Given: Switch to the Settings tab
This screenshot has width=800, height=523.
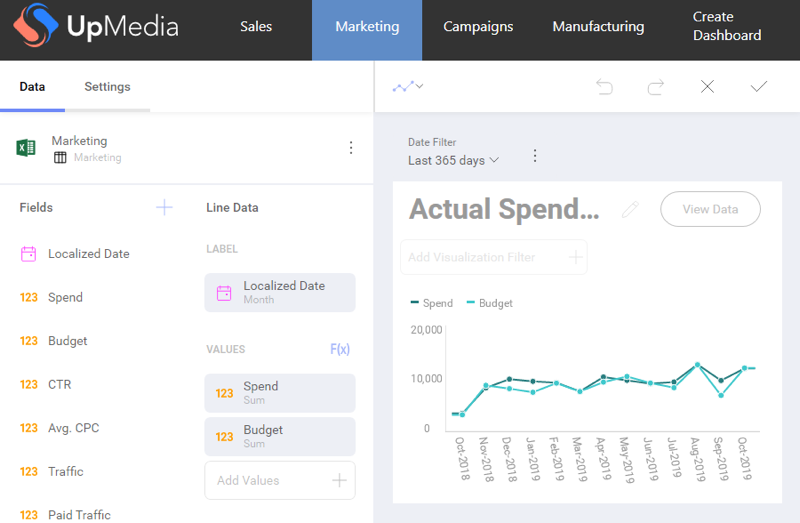Looking at the screenshot, I should coord(107,87).
